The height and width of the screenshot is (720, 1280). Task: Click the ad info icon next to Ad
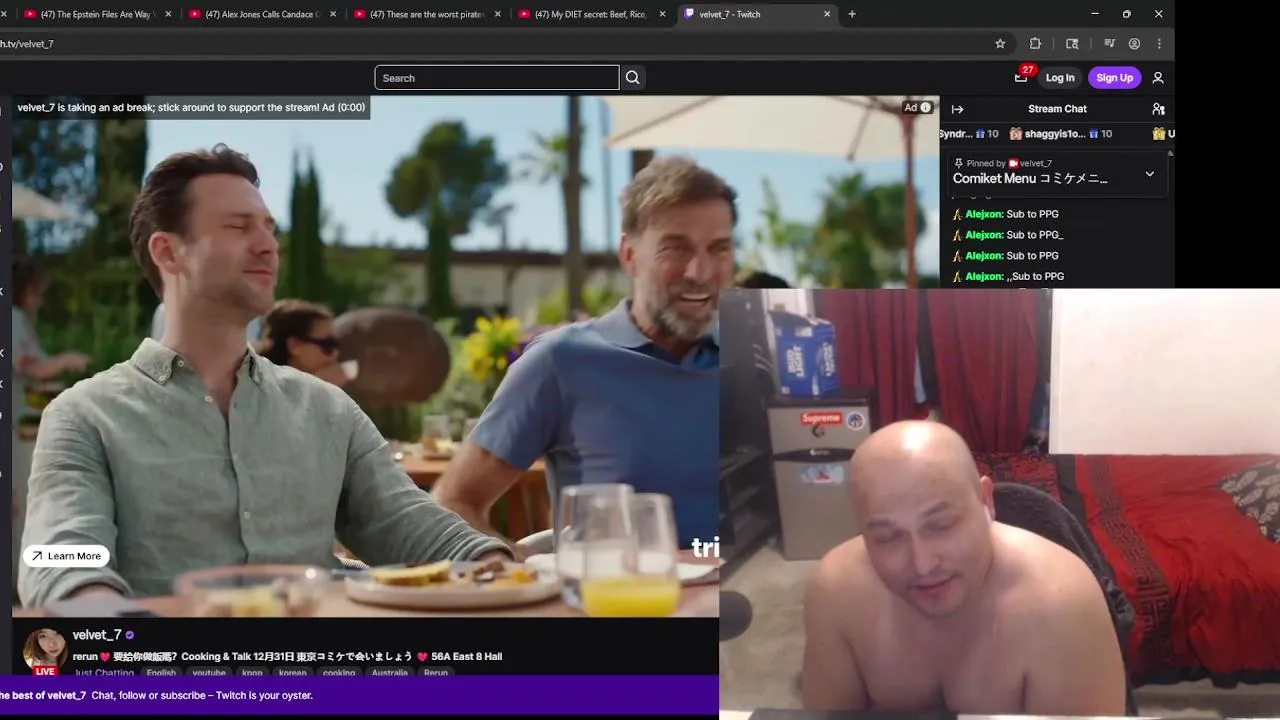925,108
